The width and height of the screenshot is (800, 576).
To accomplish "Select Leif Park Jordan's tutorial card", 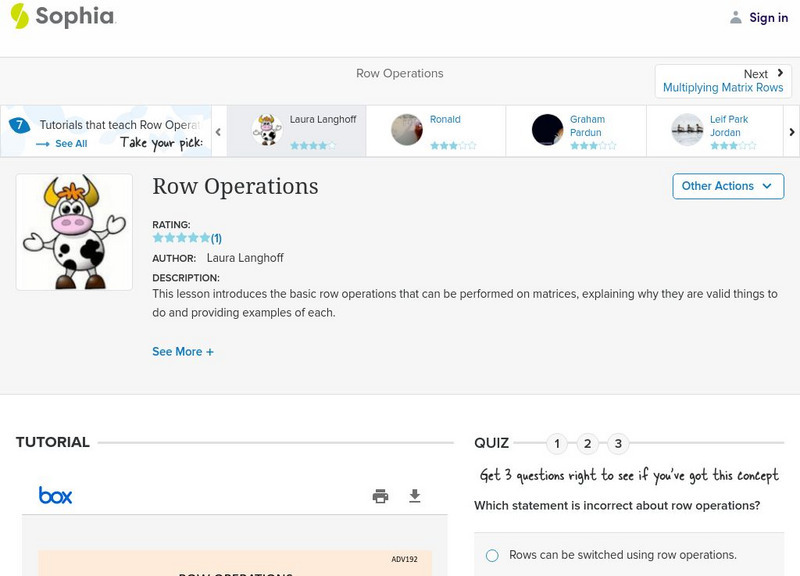I will (x=715, y=131).
